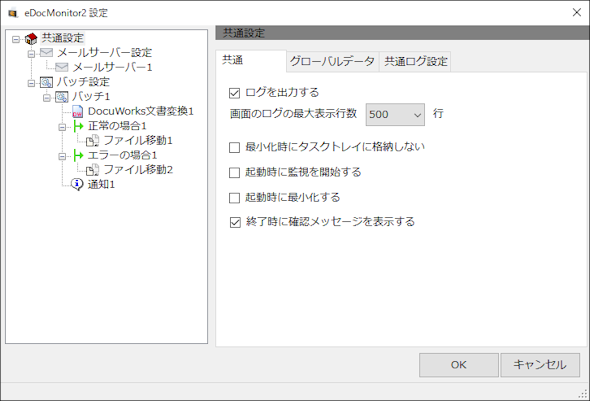This screenshot has height=401, width=590.
Task: Click the red house icon beside 共通設定
Action: point(31,38)
